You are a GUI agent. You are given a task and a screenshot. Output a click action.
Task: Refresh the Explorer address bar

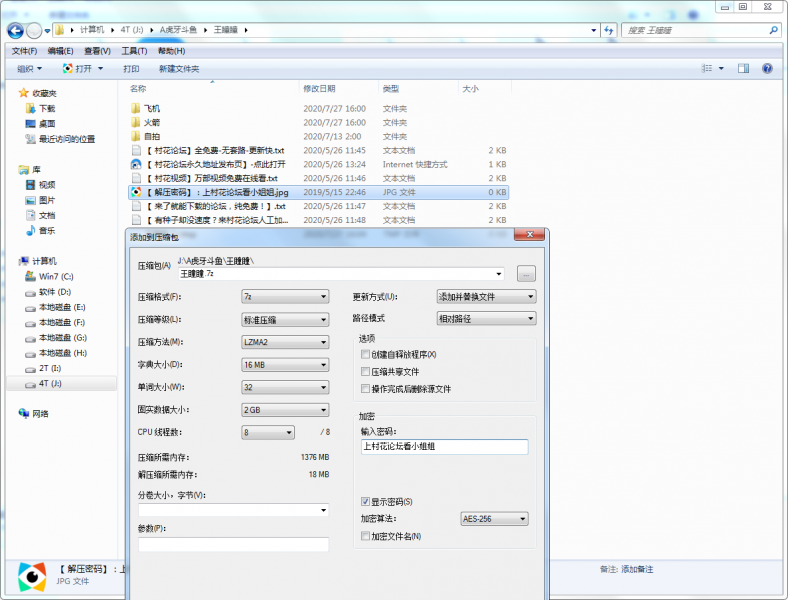609,30
